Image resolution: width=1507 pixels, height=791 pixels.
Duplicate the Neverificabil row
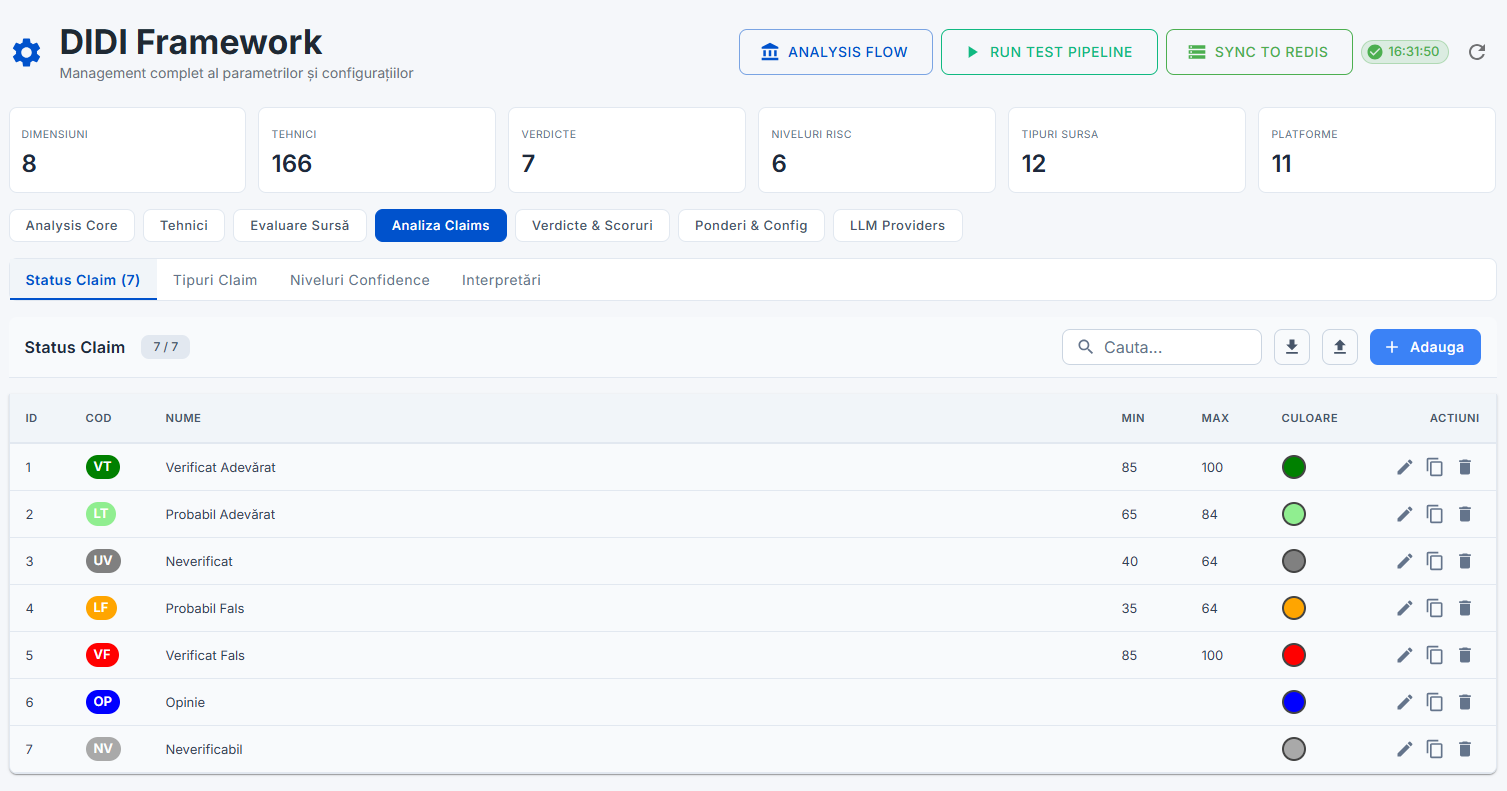coord(1435,749)
